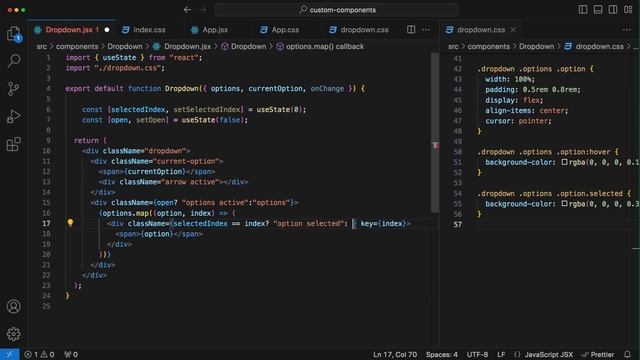The width and height of the screenshot is (640, 360).
Task: Open the Extensions view
Action: coord(13,144)
